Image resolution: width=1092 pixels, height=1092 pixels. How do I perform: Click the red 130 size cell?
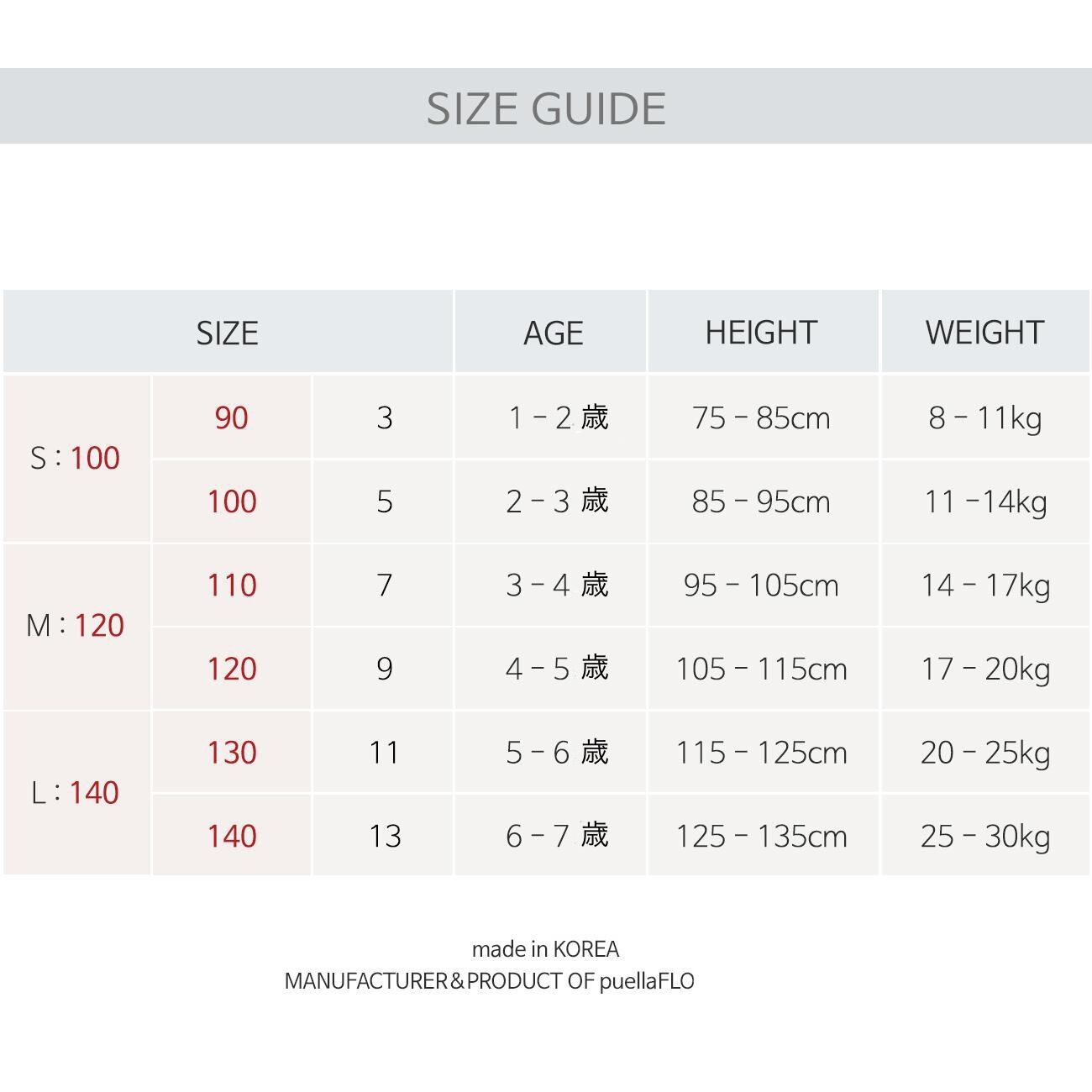click(x=231, y=752)
